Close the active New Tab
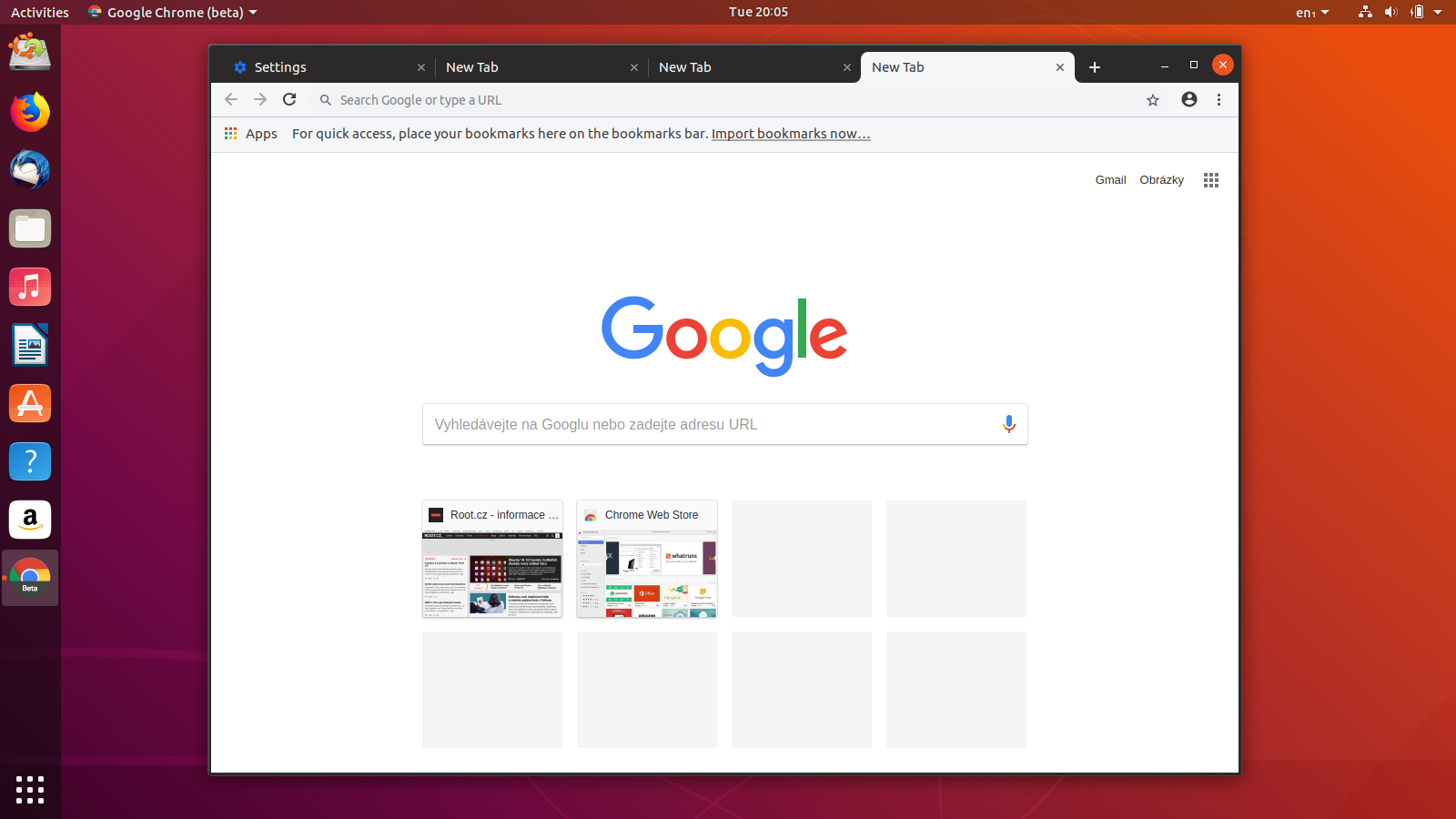Image resolution: width=1456 pixels, height=819 pixels. coord(1060,67)
